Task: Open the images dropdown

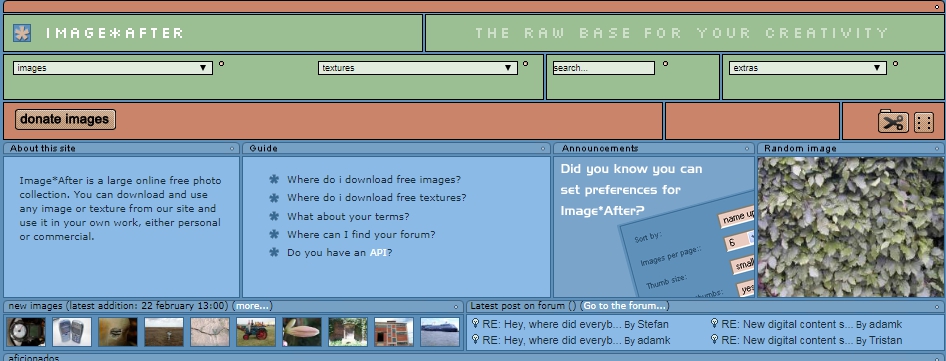Action: point(113,68)
